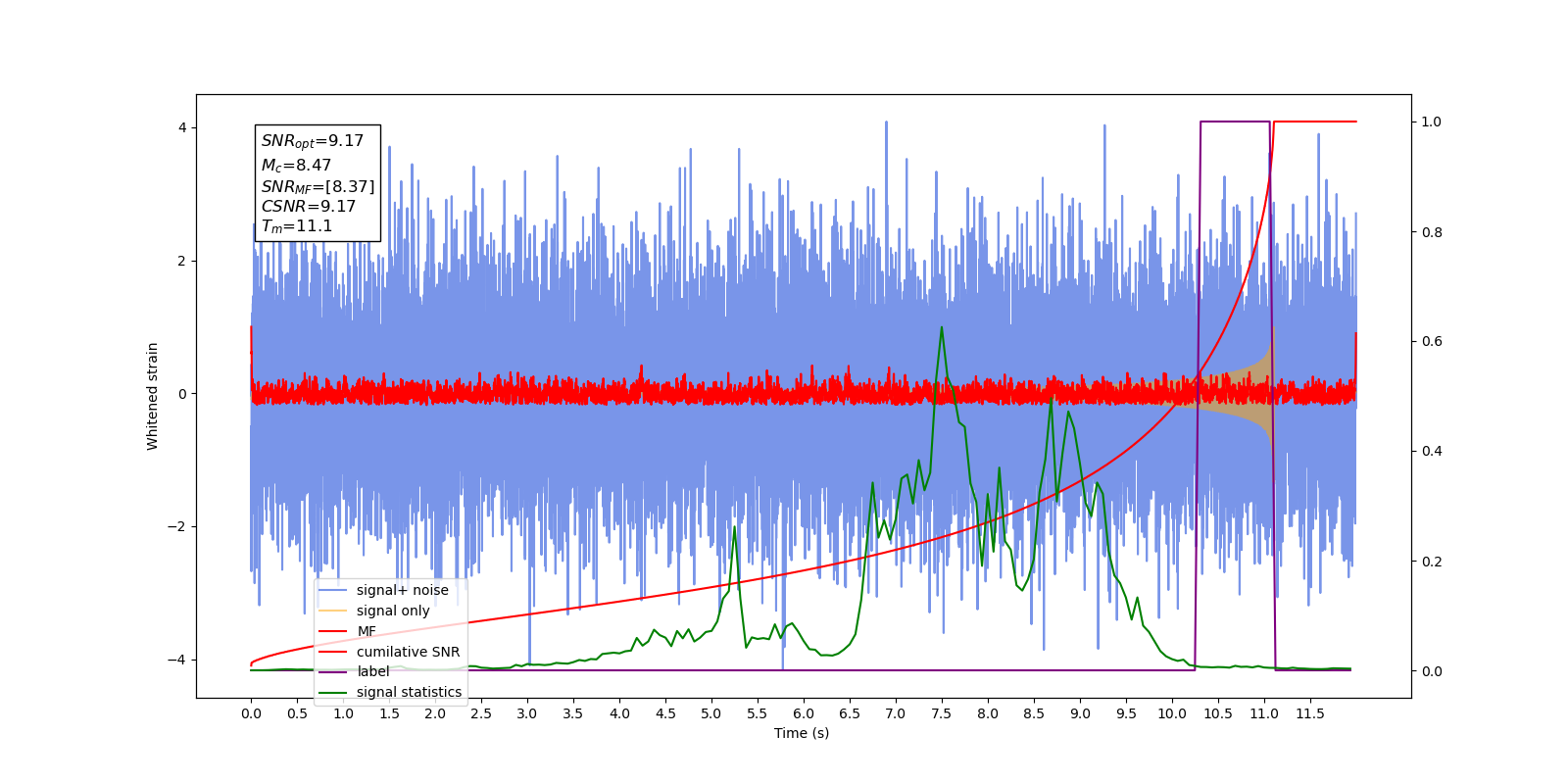Click the 11.5 tick on the time axis
This screenshot has height=784, width=1568.
point(1310,713)
